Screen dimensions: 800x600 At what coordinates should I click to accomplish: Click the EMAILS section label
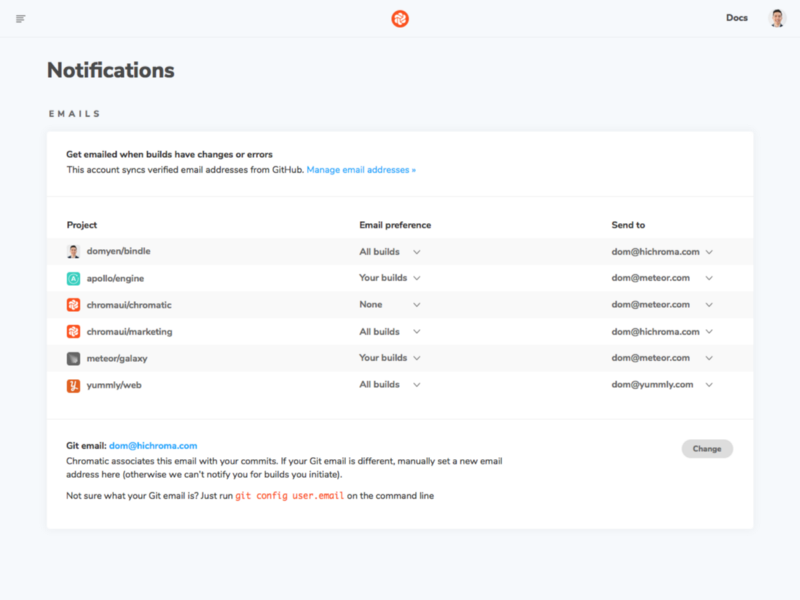pos(74,114)
